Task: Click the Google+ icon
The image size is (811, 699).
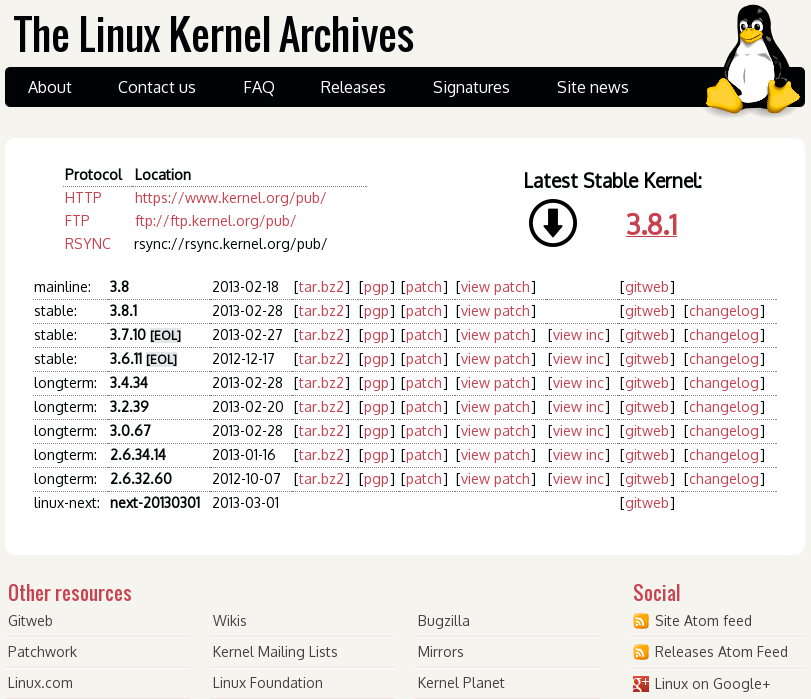Action: tap(641, 684)
